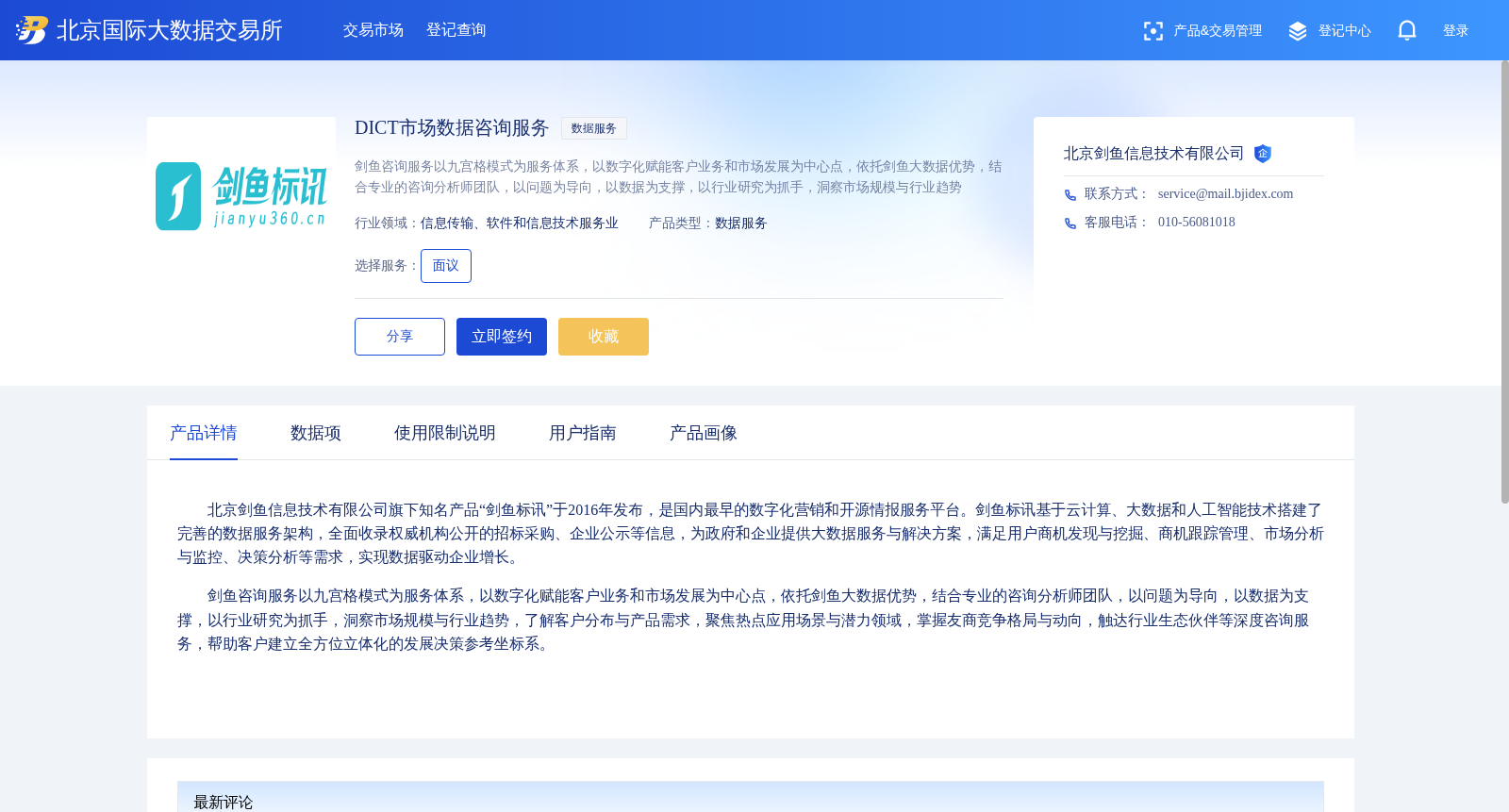The image size is (1509, 812).
Task: Click the 信息传输、软件和信息技术服务业 industry value
Action: (520, 224)
